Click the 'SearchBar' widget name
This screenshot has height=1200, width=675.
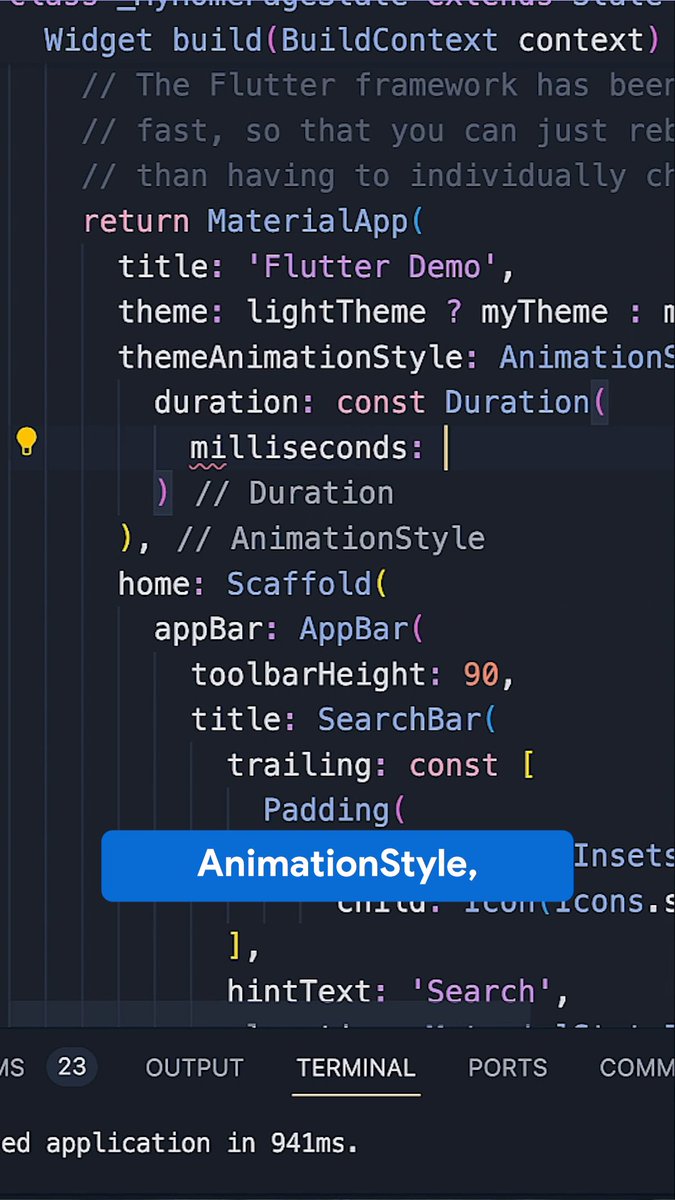400,720
